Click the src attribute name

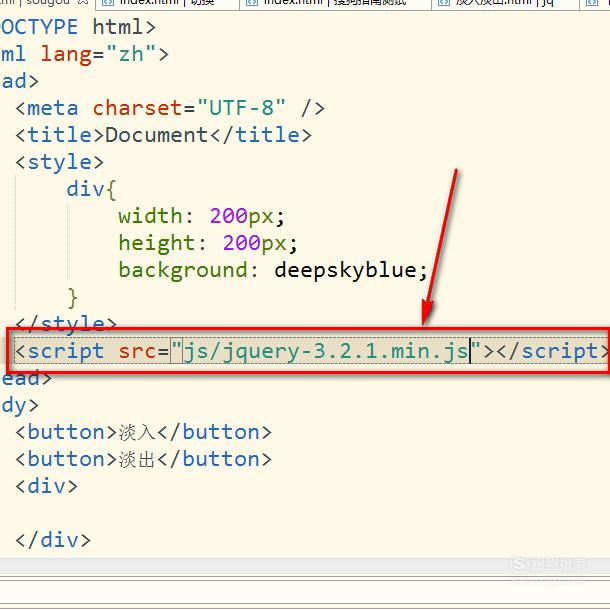click(137, 351)
